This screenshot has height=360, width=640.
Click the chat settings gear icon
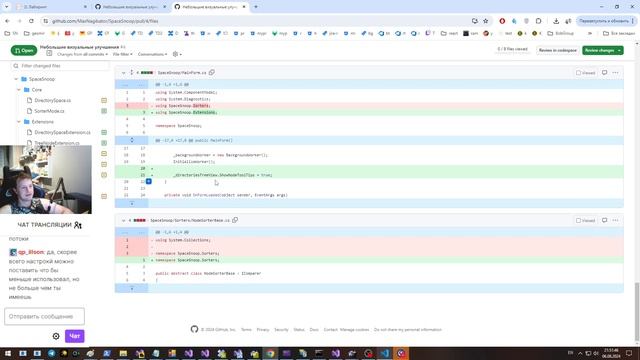coord(56,336)
